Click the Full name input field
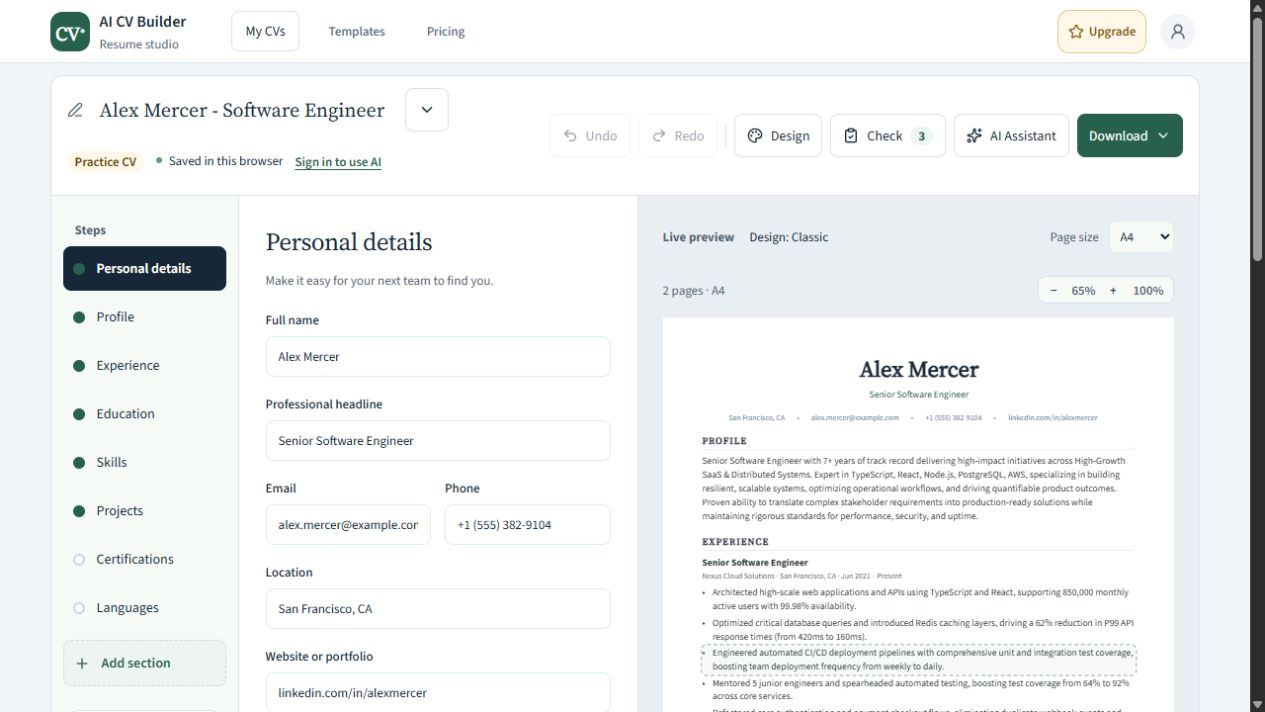The image size is (1265, 712). [x=438, y=357]
